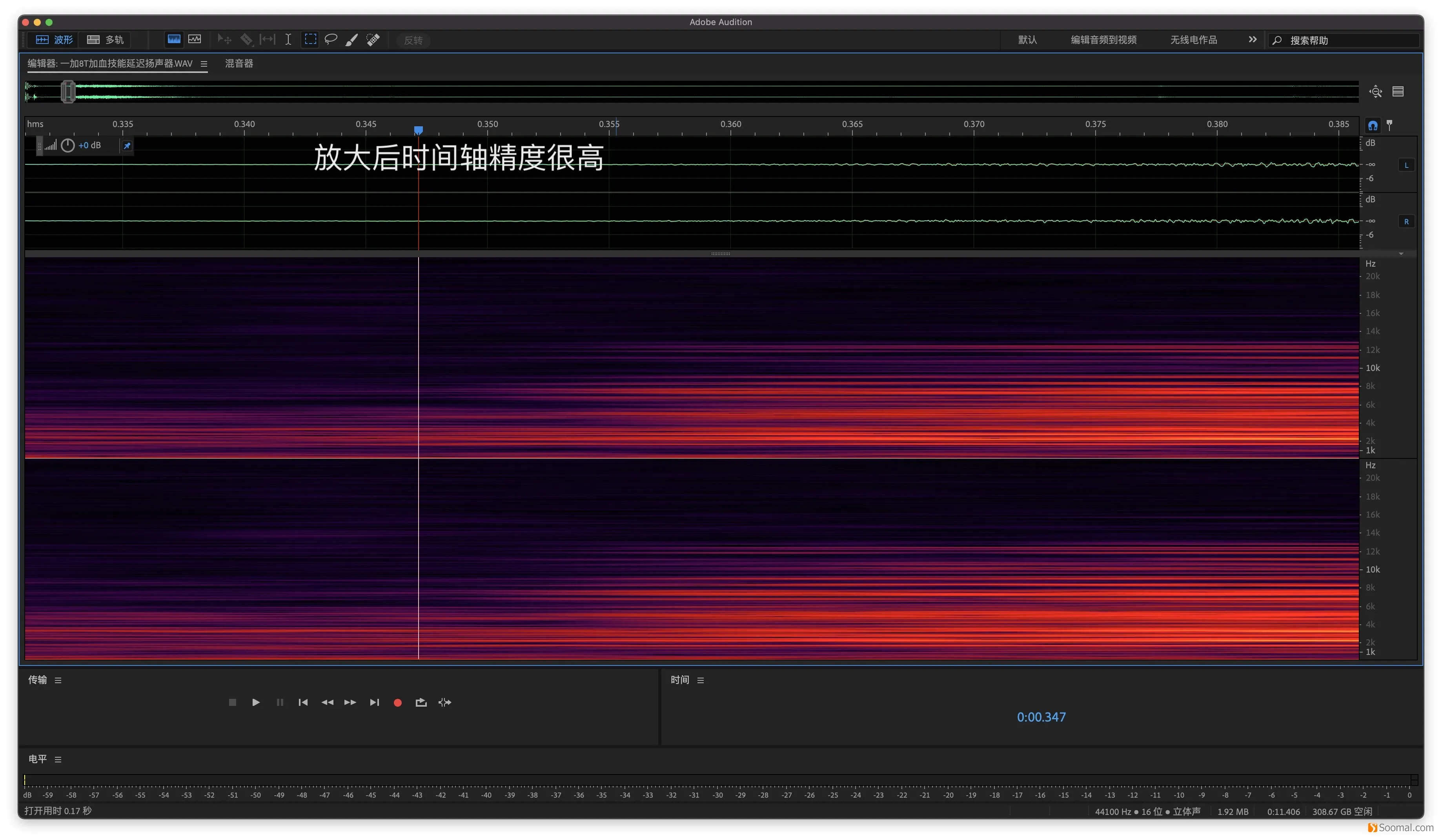Click the level meter bar
Screen dimensions: 1442x840
click(x=721, y=780)
